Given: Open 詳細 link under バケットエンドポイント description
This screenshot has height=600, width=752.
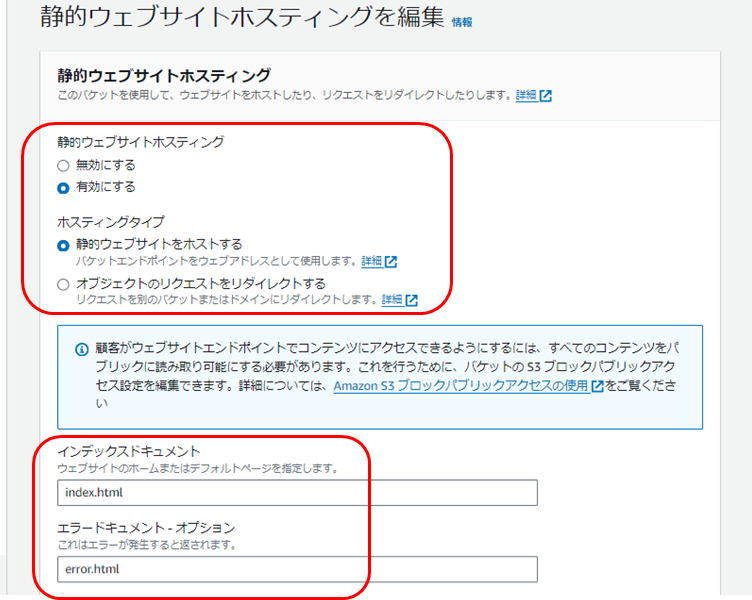Looking at the screenshot, I should pyautogui.click(x=372, y=261).
